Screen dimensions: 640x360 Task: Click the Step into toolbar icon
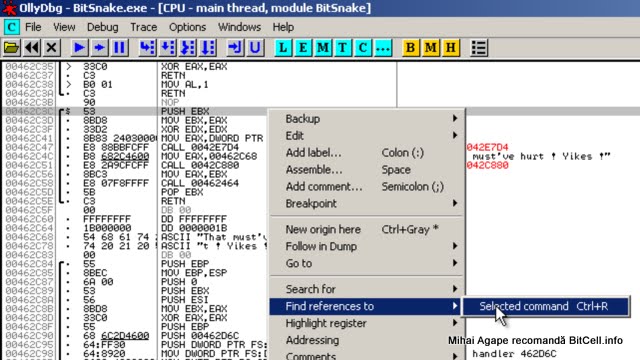point(147,48)
